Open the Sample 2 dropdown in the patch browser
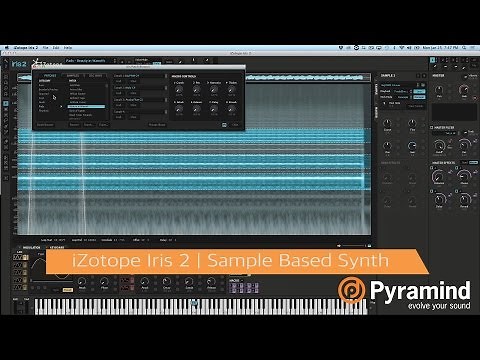This screenshot has height=360, width=480. [x=140, y=88]
